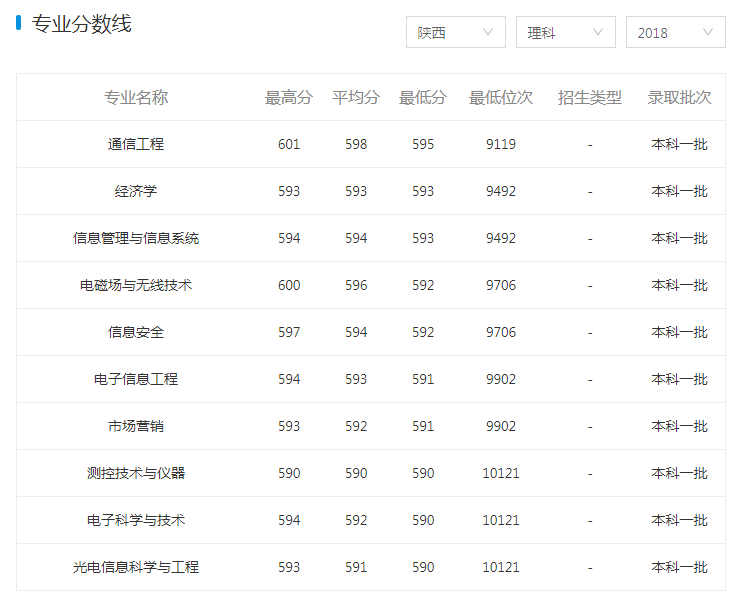This screenshot has width=732, height=601.
Task: Click rank 9492 in the 经济学 row
Action: pyautogui.click(x=501, y=191)
